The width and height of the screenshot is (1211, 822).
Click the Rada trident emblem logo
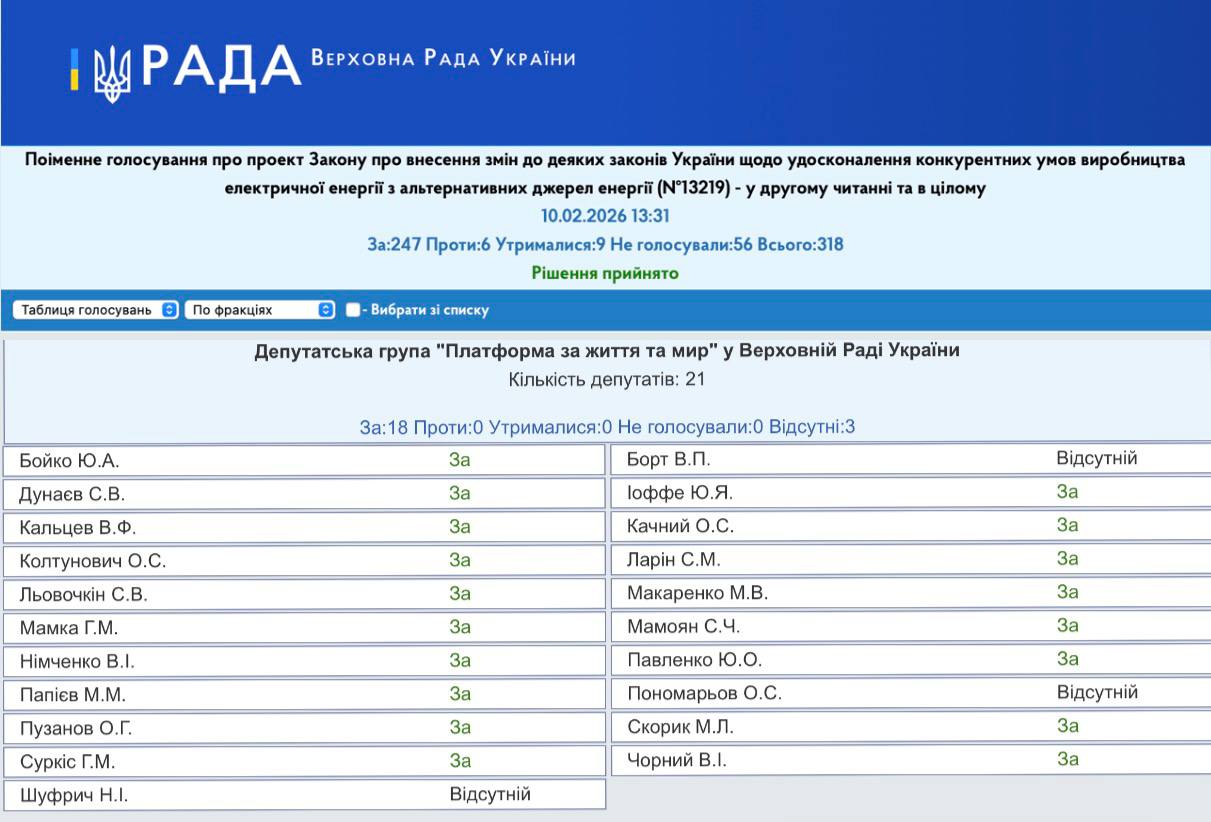pos(111,73)
